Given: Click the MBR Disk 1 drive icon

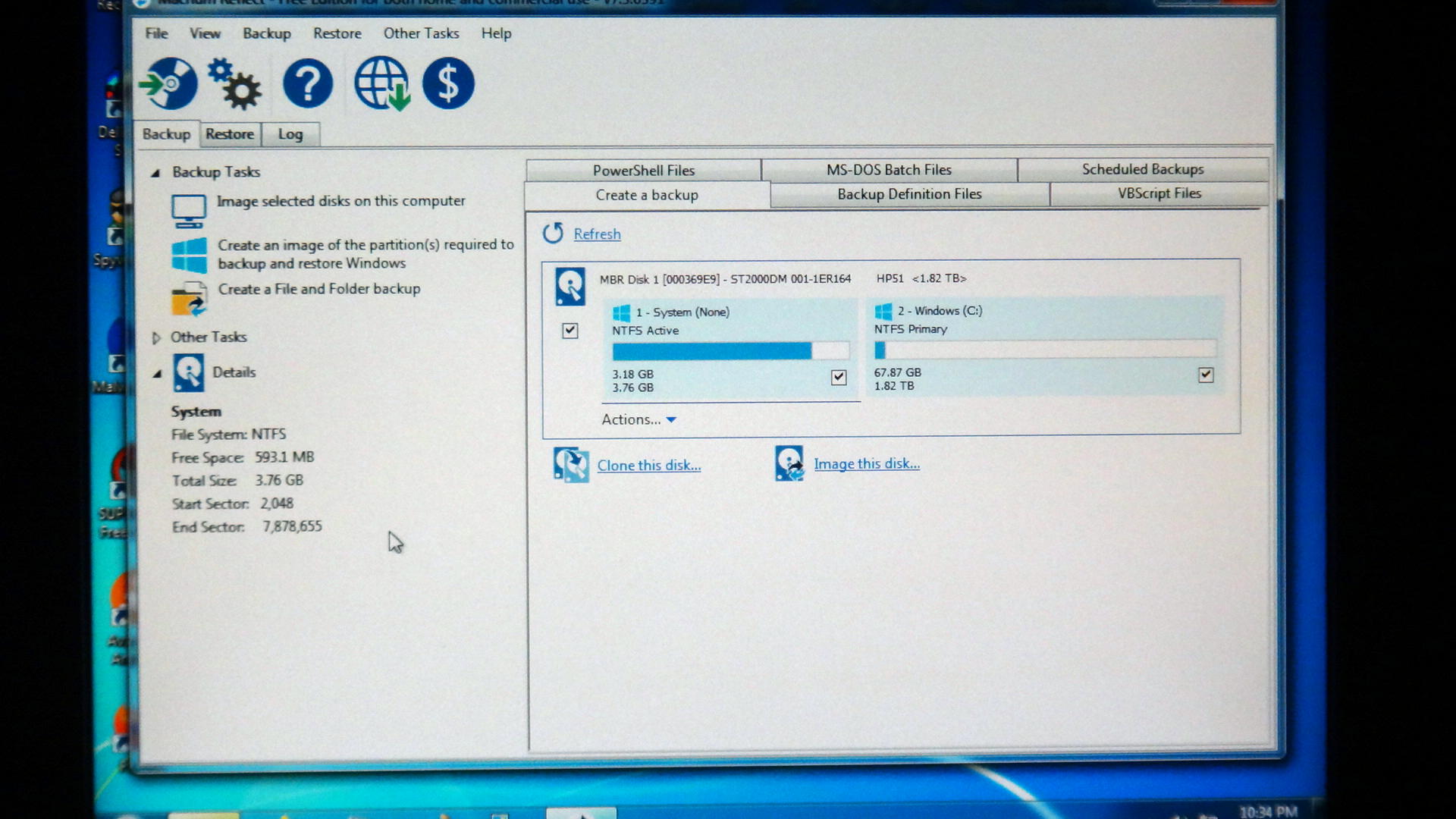Looking at the screenshot, I should tap(570, 286).
